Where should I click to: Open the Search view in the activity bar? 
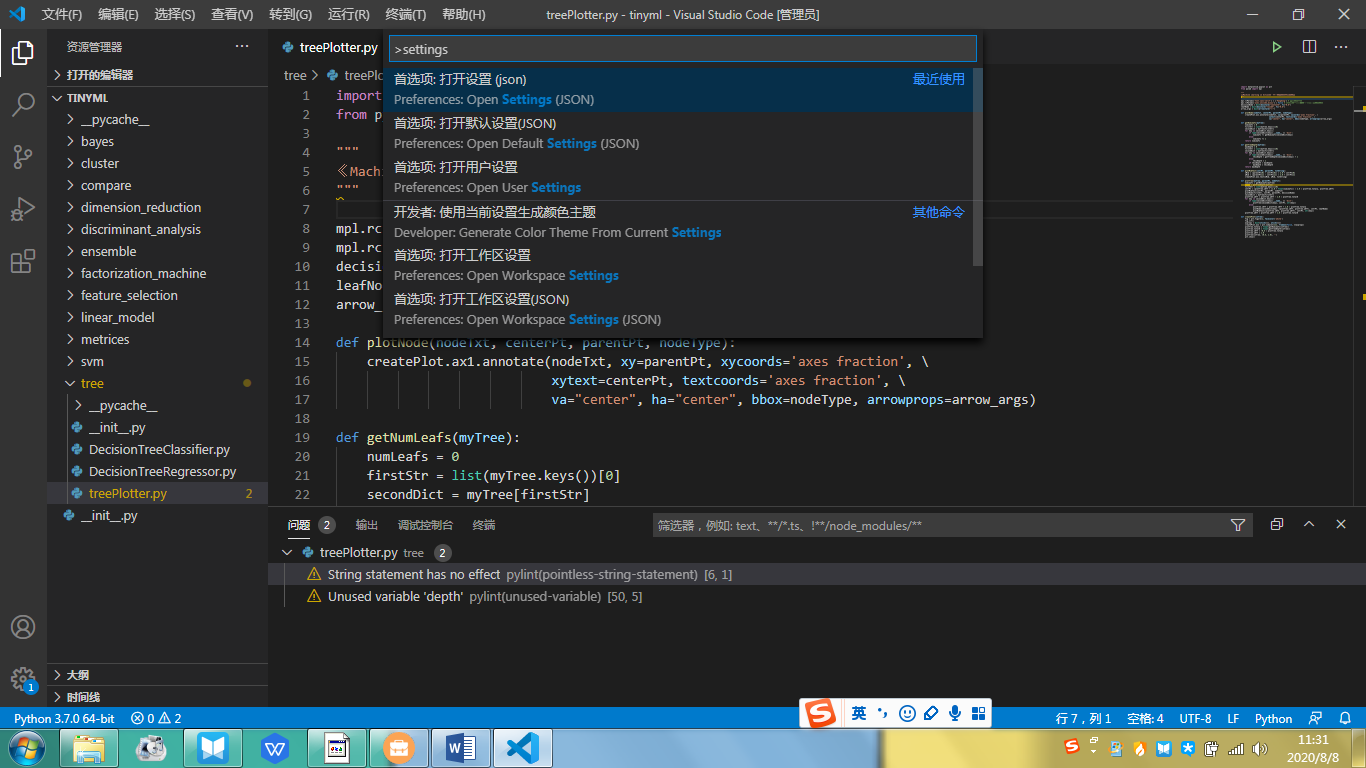pyautogui.click(x=23, y=103)
